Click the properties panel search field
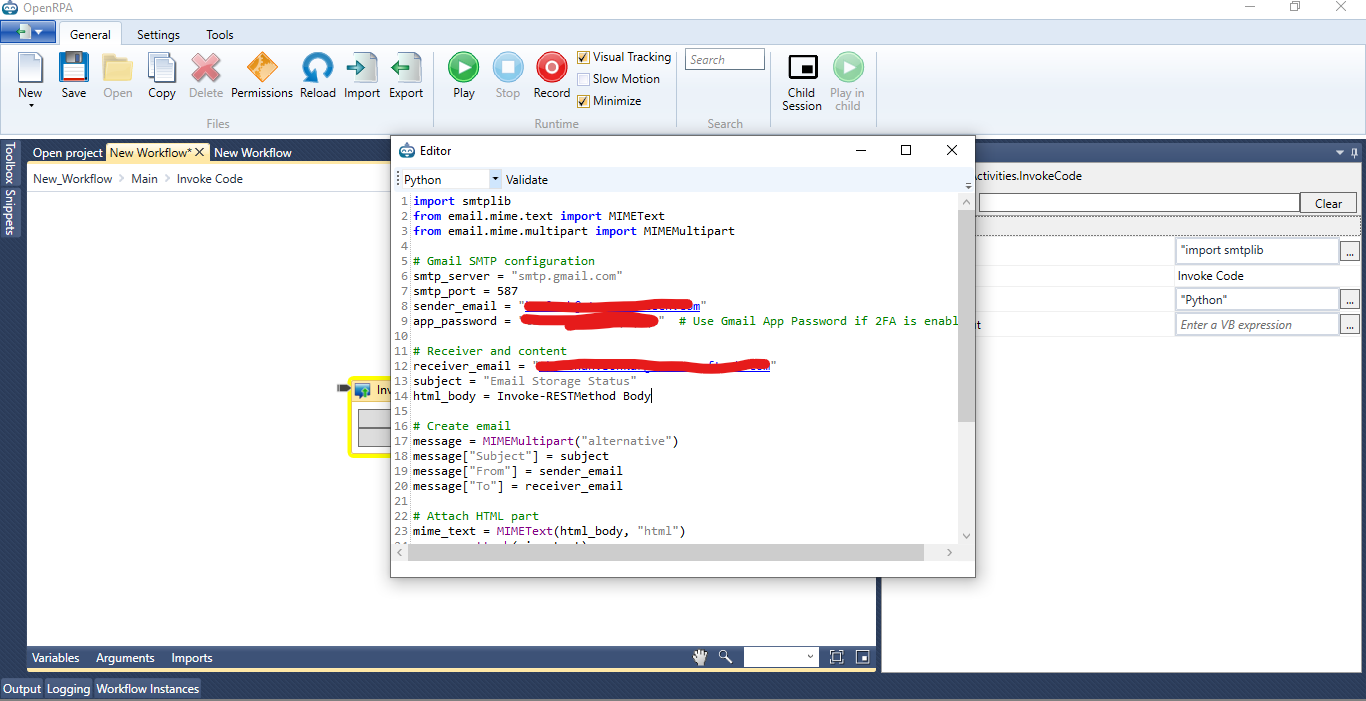 click(x=1138, y=203)
